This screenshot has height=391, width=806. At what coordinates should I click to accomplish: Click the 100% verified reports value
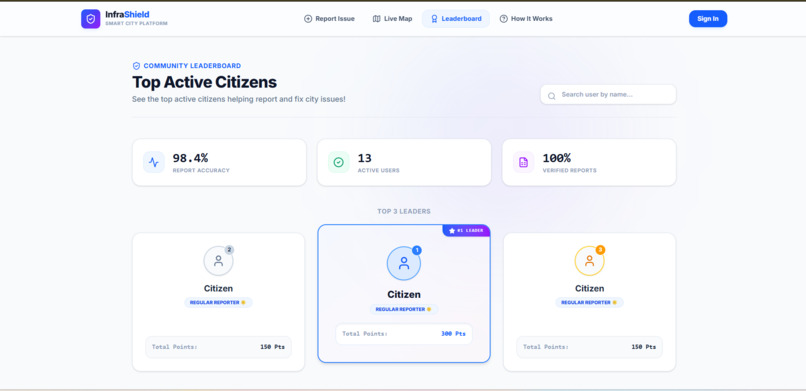coord(557,158)
